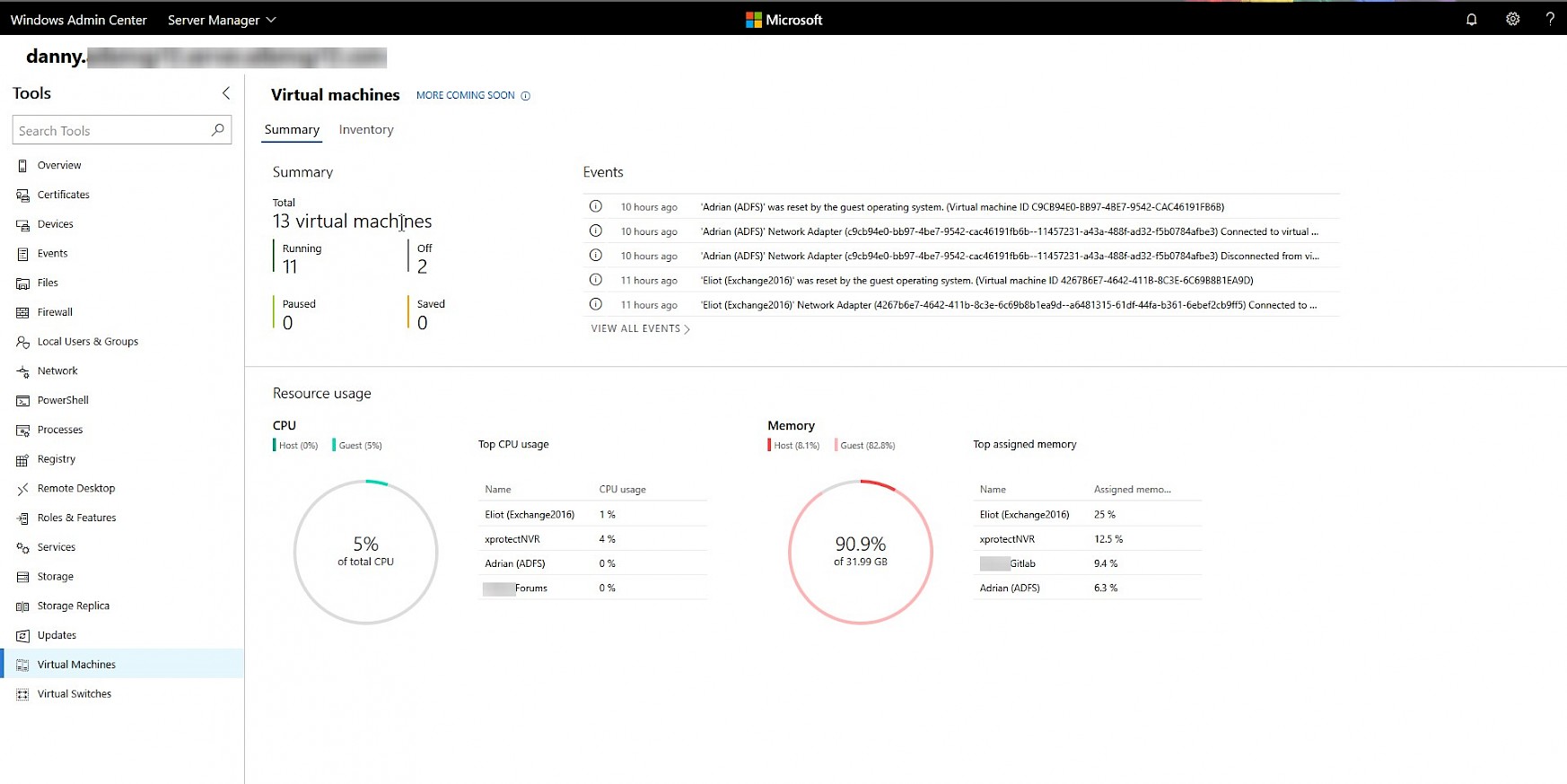
Task: Click Name column header in CPU table
Action: [x=498, y=490]
